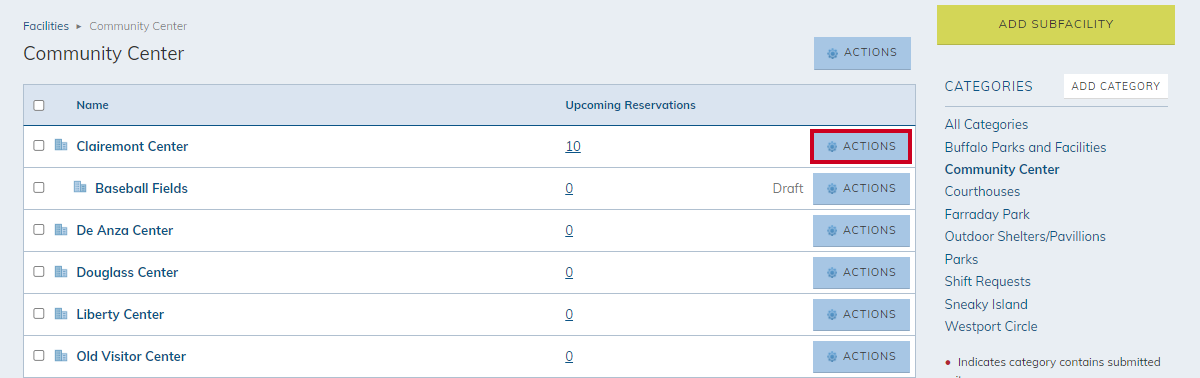Open Clairemont Center's 10 upcoming reservations

click(573, 146)
